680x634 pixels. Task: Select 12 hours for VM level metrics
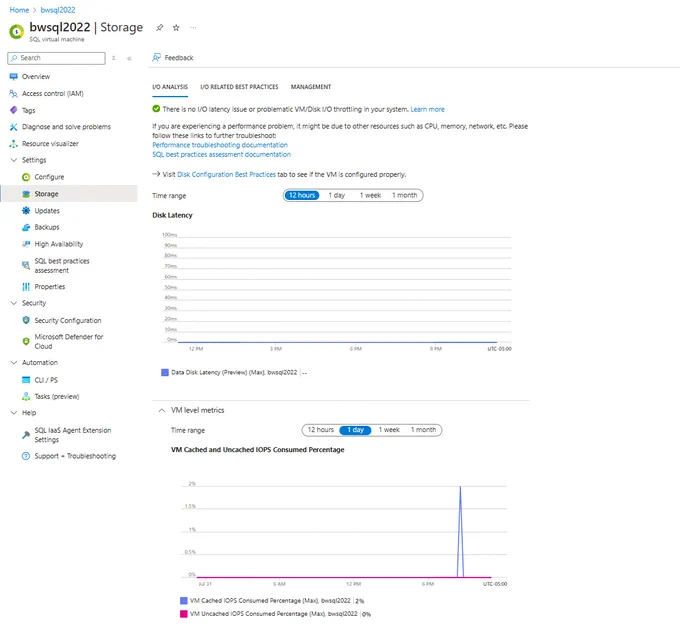(320, 430)
